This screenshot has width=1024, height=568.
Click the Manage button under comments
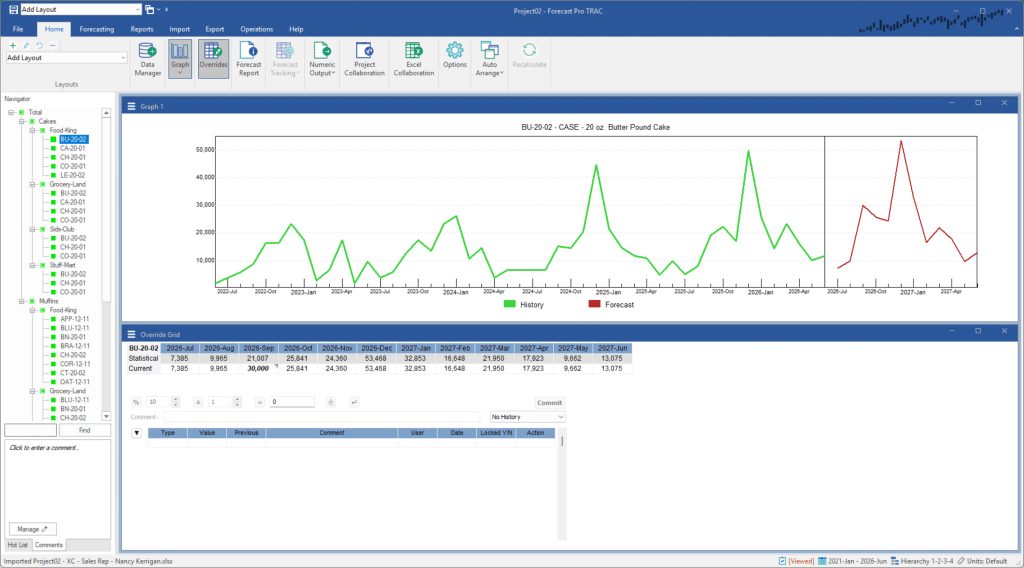33,528
